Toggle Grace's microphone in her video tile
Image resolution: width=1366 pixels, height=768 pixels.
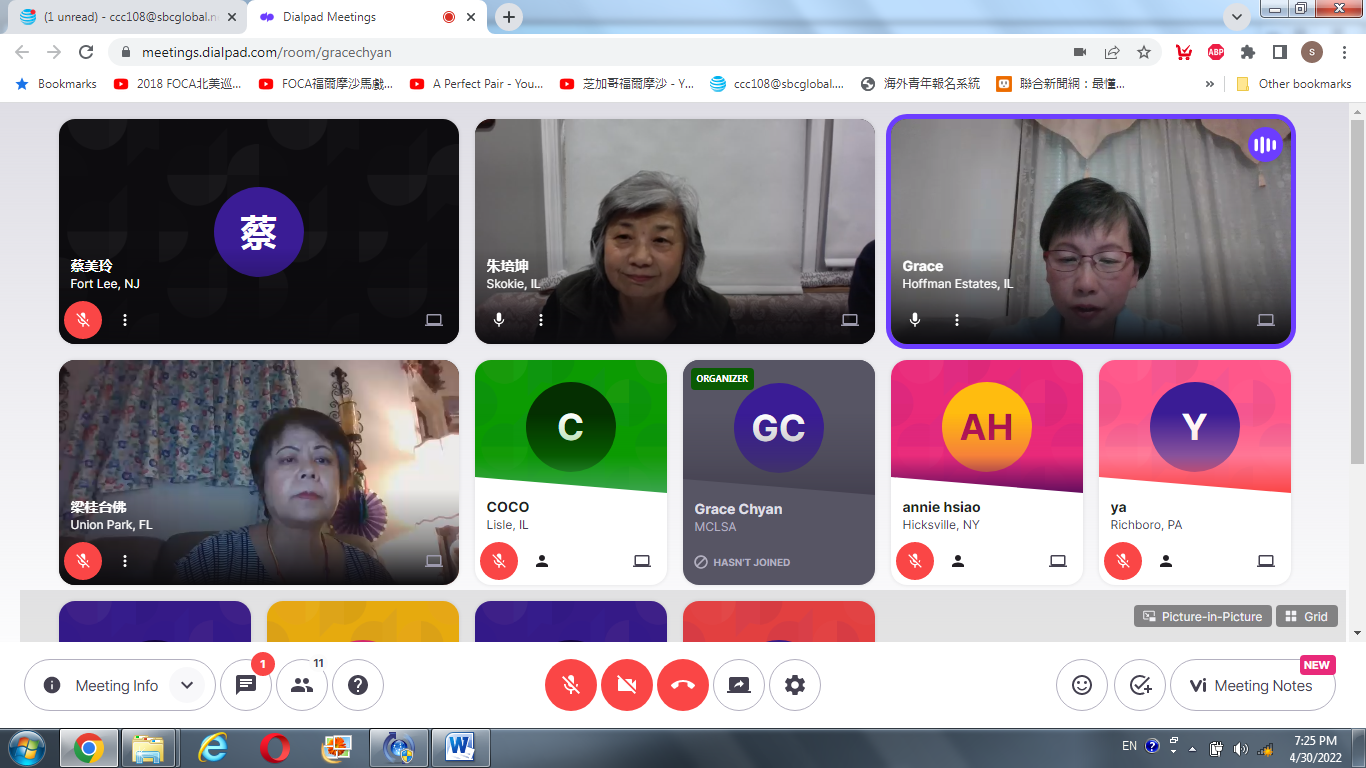click(915, 320)
